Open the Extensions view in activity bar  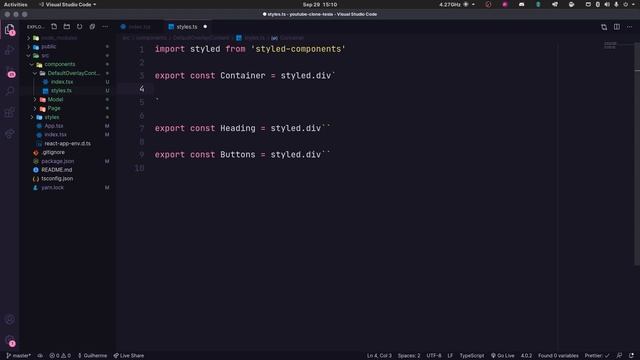(10, 112)
